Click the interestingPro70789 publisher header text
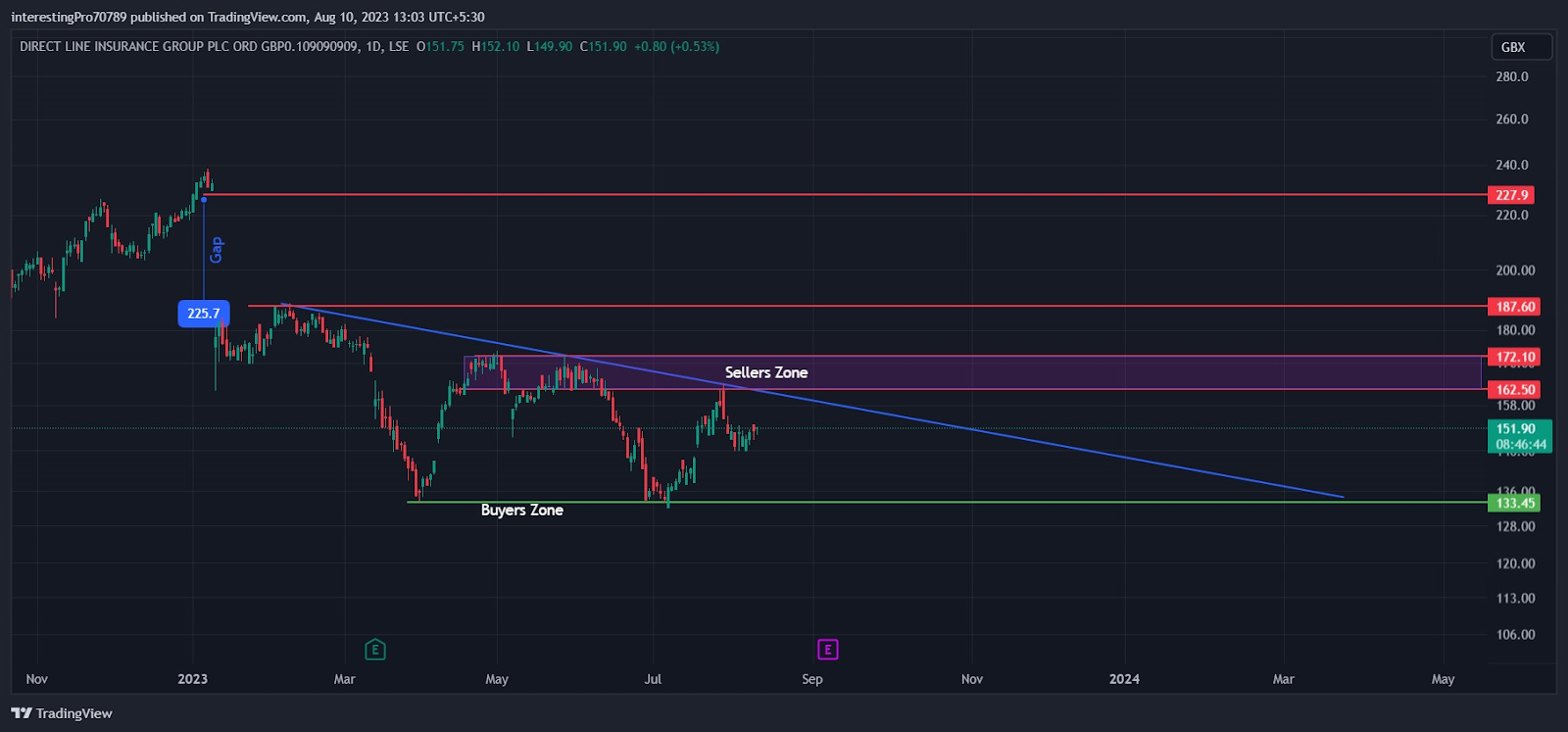This screenshot has width=1568, height=732. click(x=69, y=17)
